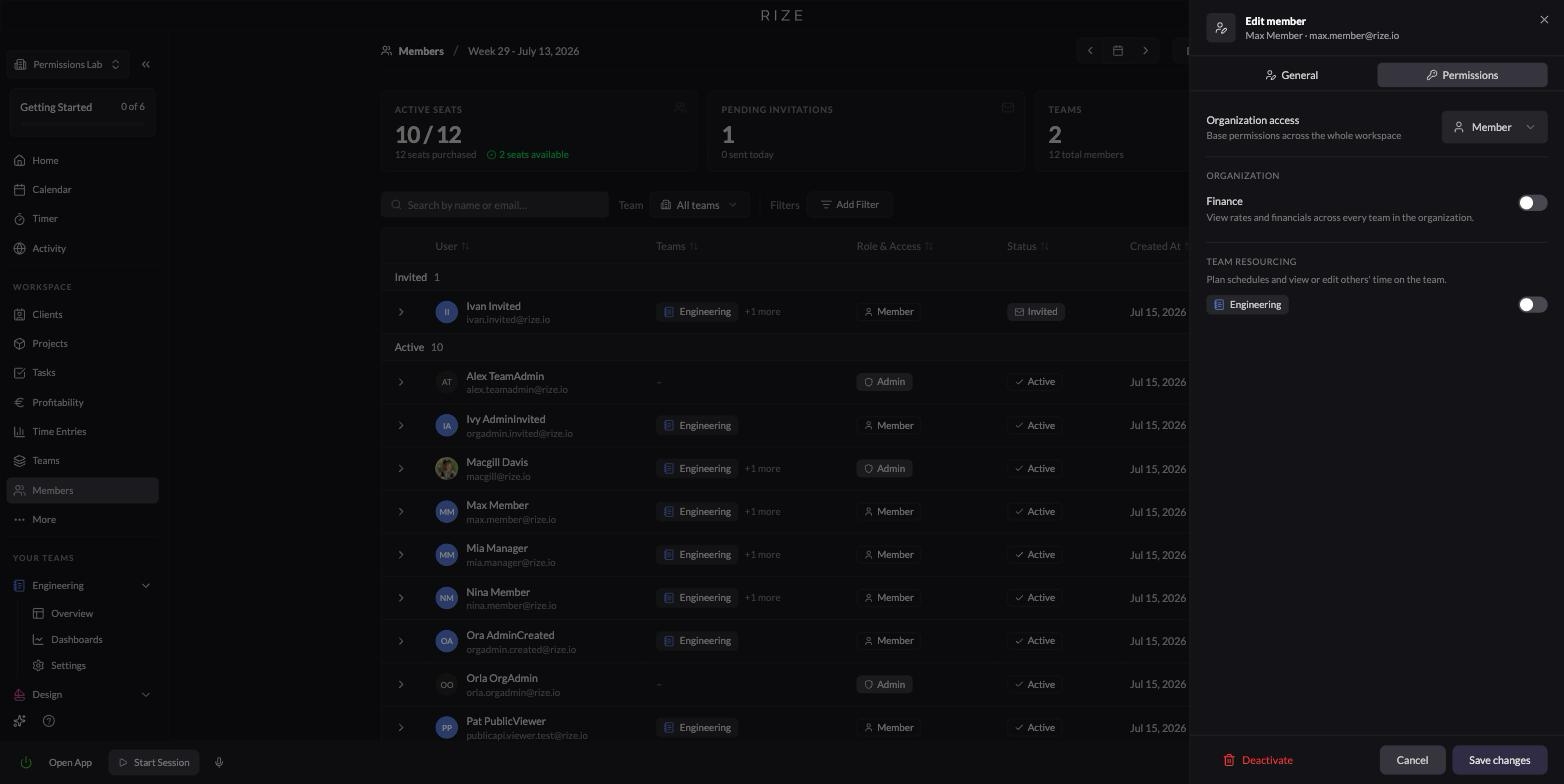Enable the Engineering team resourcing toggle
The height and width of the screenshot is (784, 1564).
click(x=1532, y=305)
